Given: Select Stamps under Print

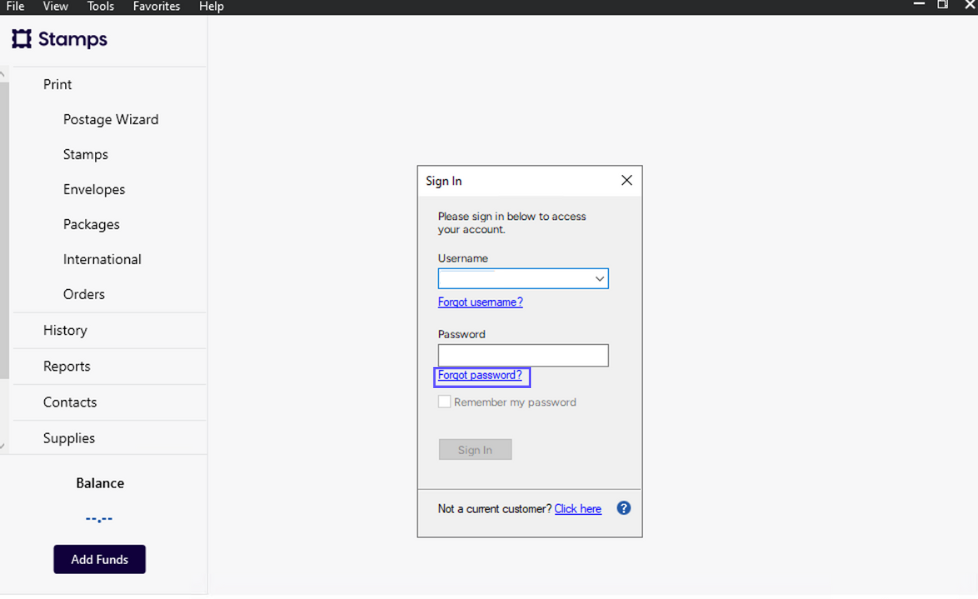Looking at the screenshot, I should [x=85, y=154].
